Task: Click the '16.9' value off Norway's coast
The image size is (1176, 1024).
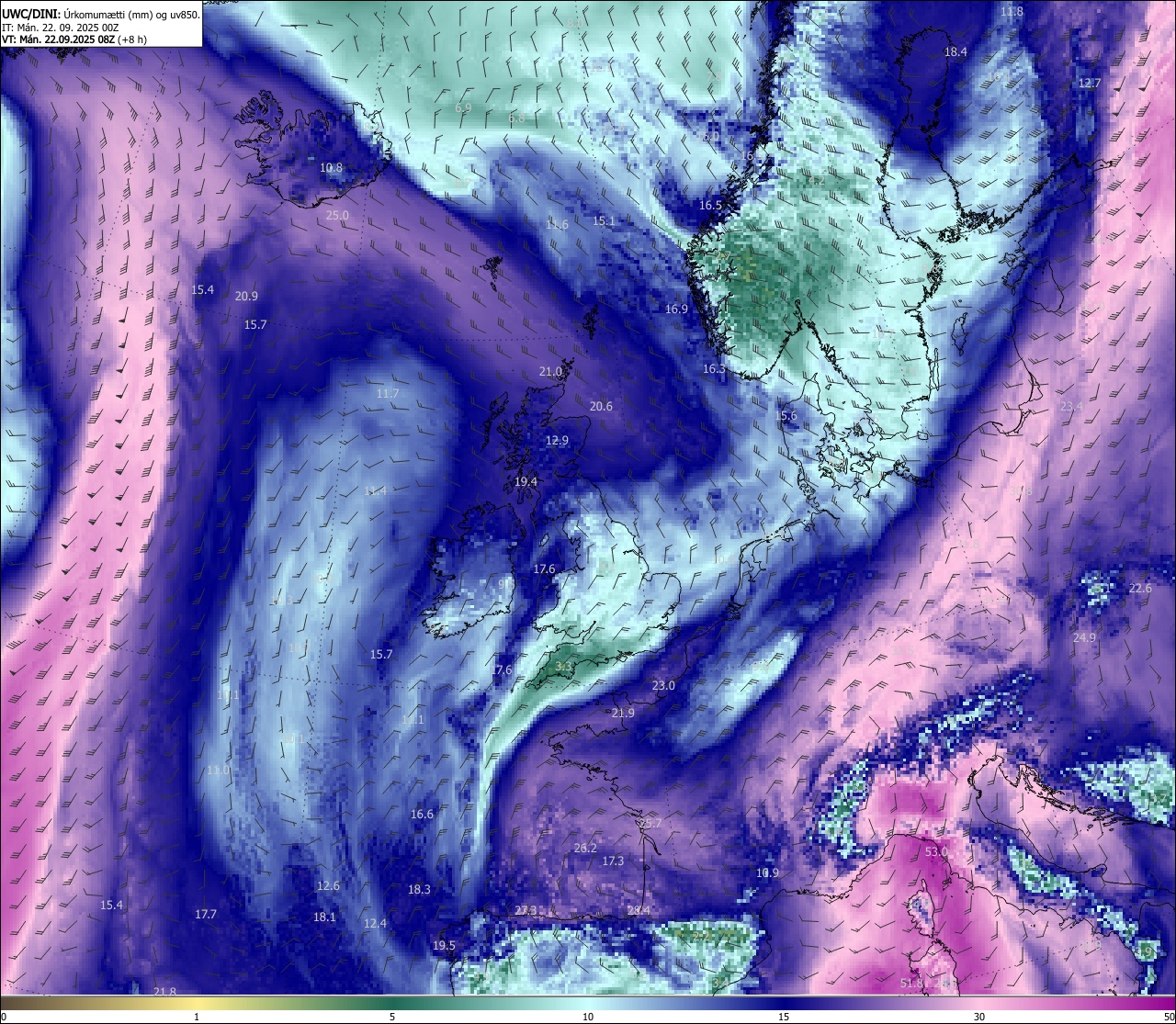Action: click(x=676, y=309)
